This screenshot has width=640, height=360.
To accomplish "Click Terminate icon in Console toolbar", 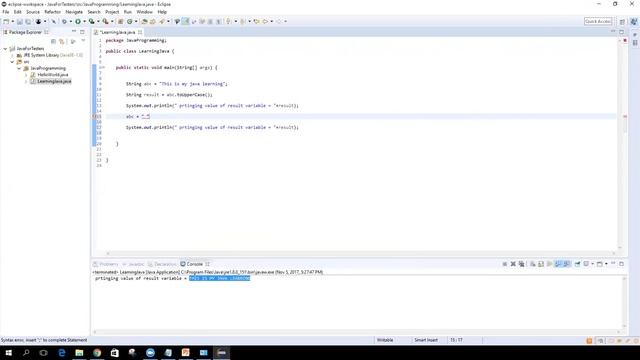I will click(x=504, y=264).
